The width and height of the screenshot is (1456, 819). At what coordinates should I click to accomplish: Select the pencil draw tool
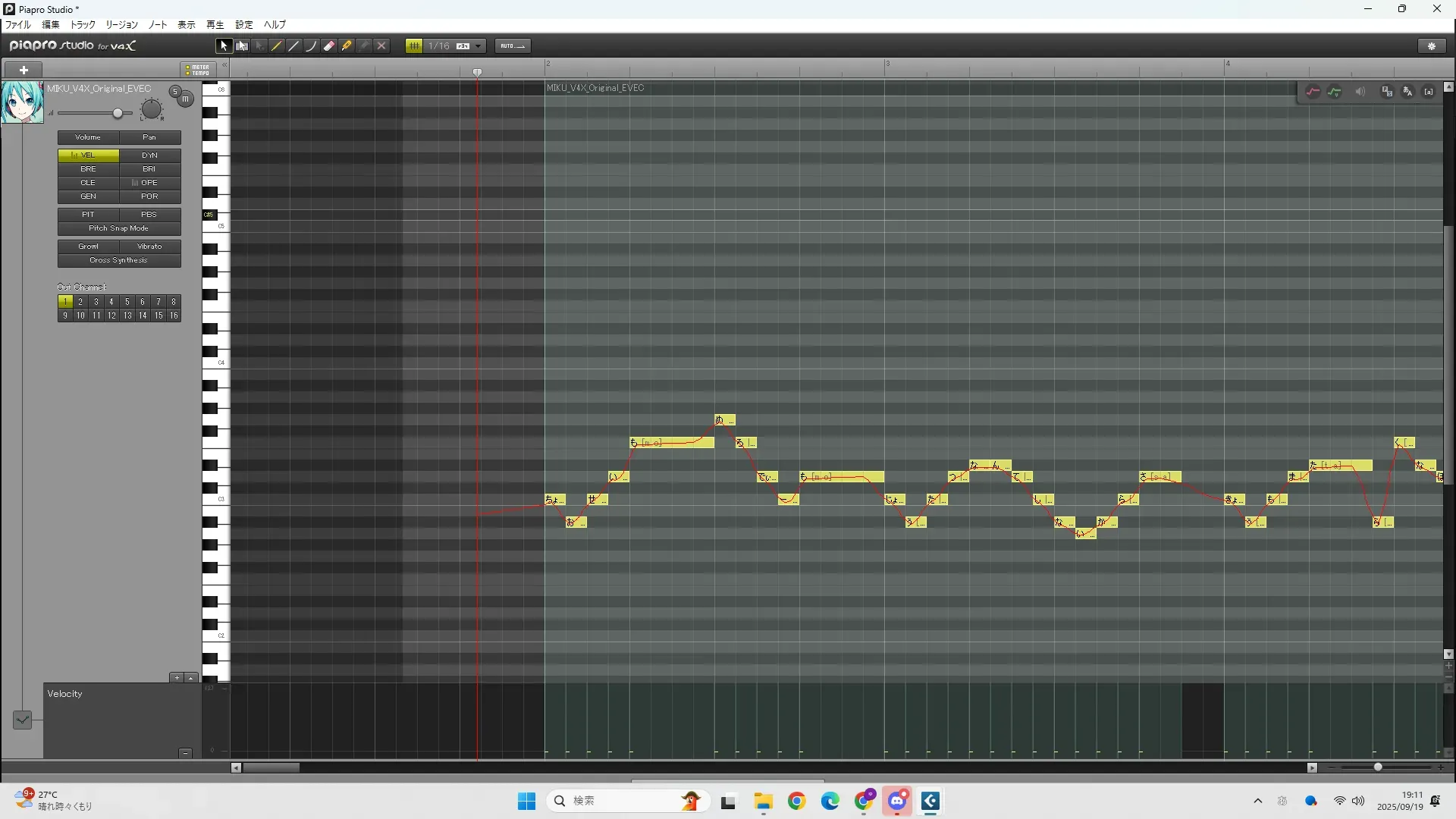pyautogui.click(x=277, y=46)
